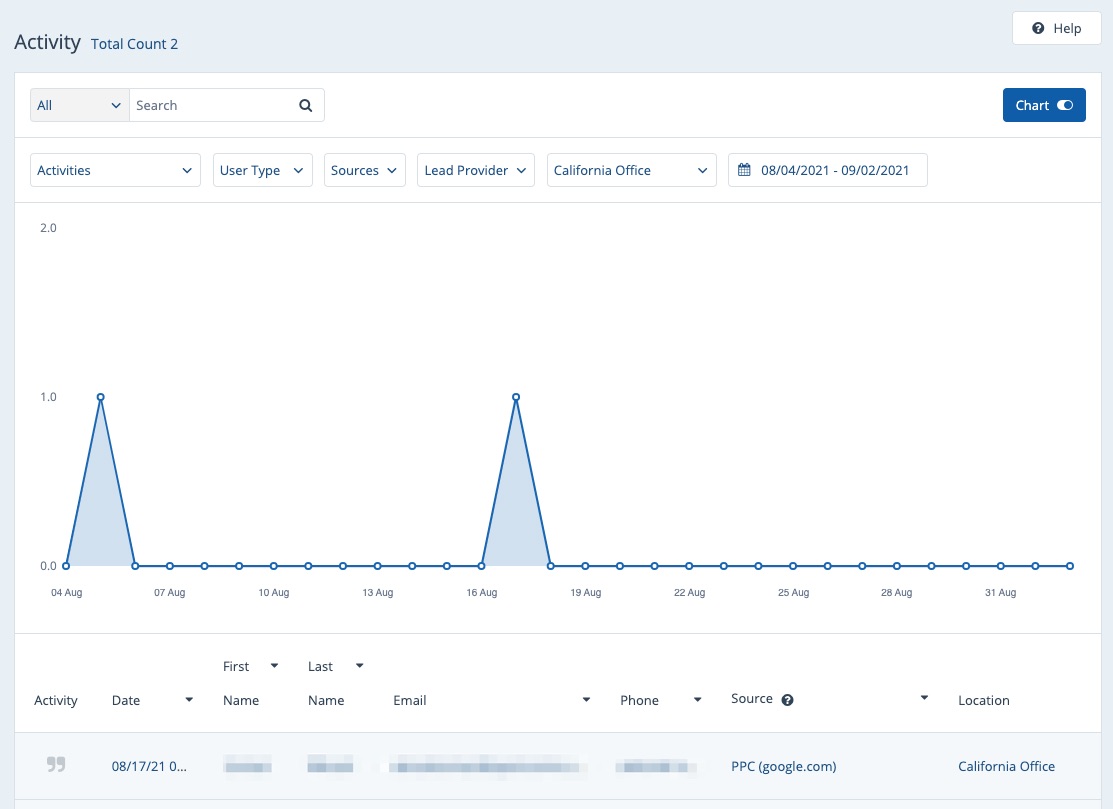This screenshot has width=1113, height=809.
Task: Sort by Date column arrow
Action: point(189,700)
